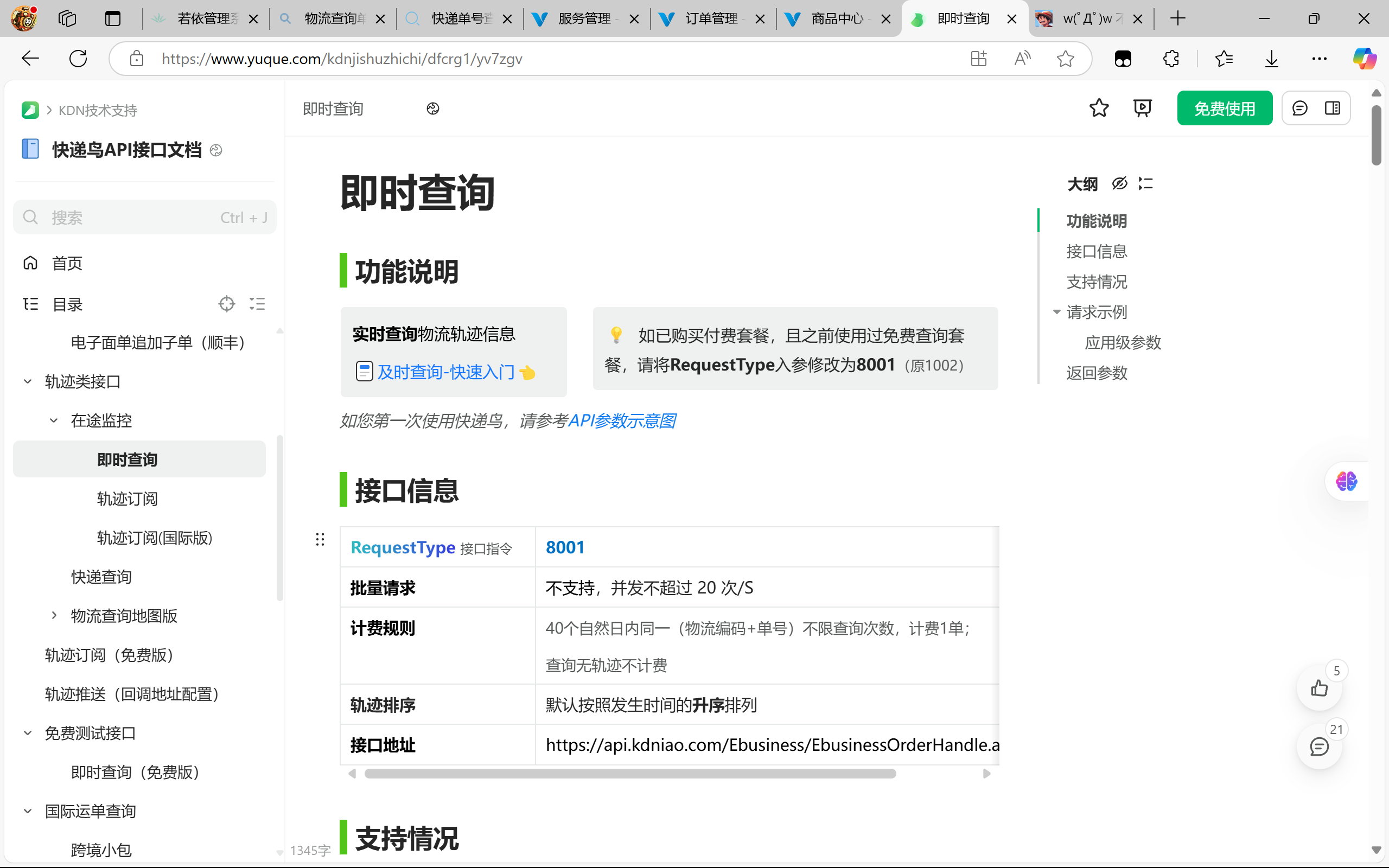
Task: Expand the 物流查询地图版 tree item
Action: [x=54, y=615]
